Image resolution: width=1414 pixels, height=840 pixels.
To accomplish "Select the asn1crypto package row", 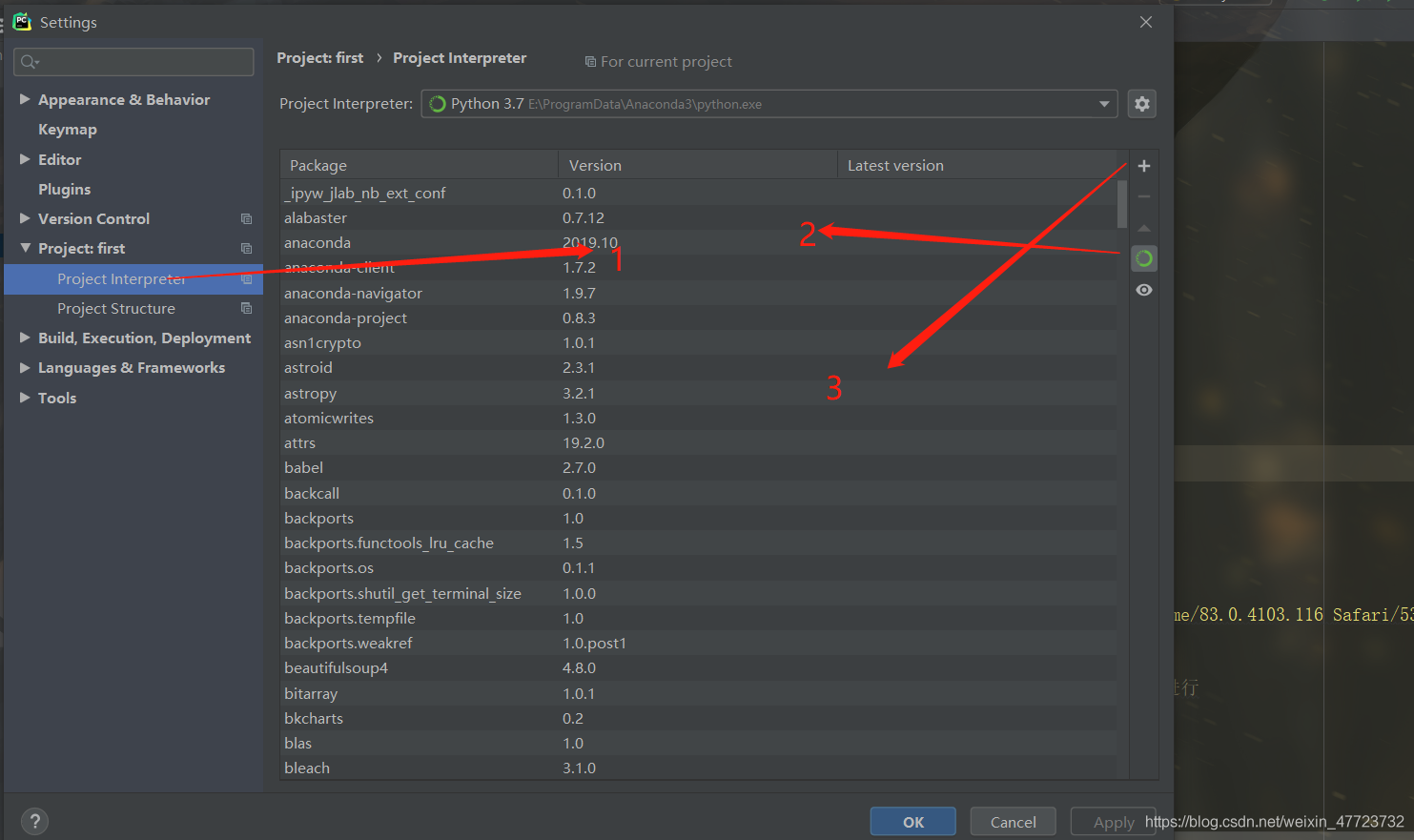I will tap(699, 343).
